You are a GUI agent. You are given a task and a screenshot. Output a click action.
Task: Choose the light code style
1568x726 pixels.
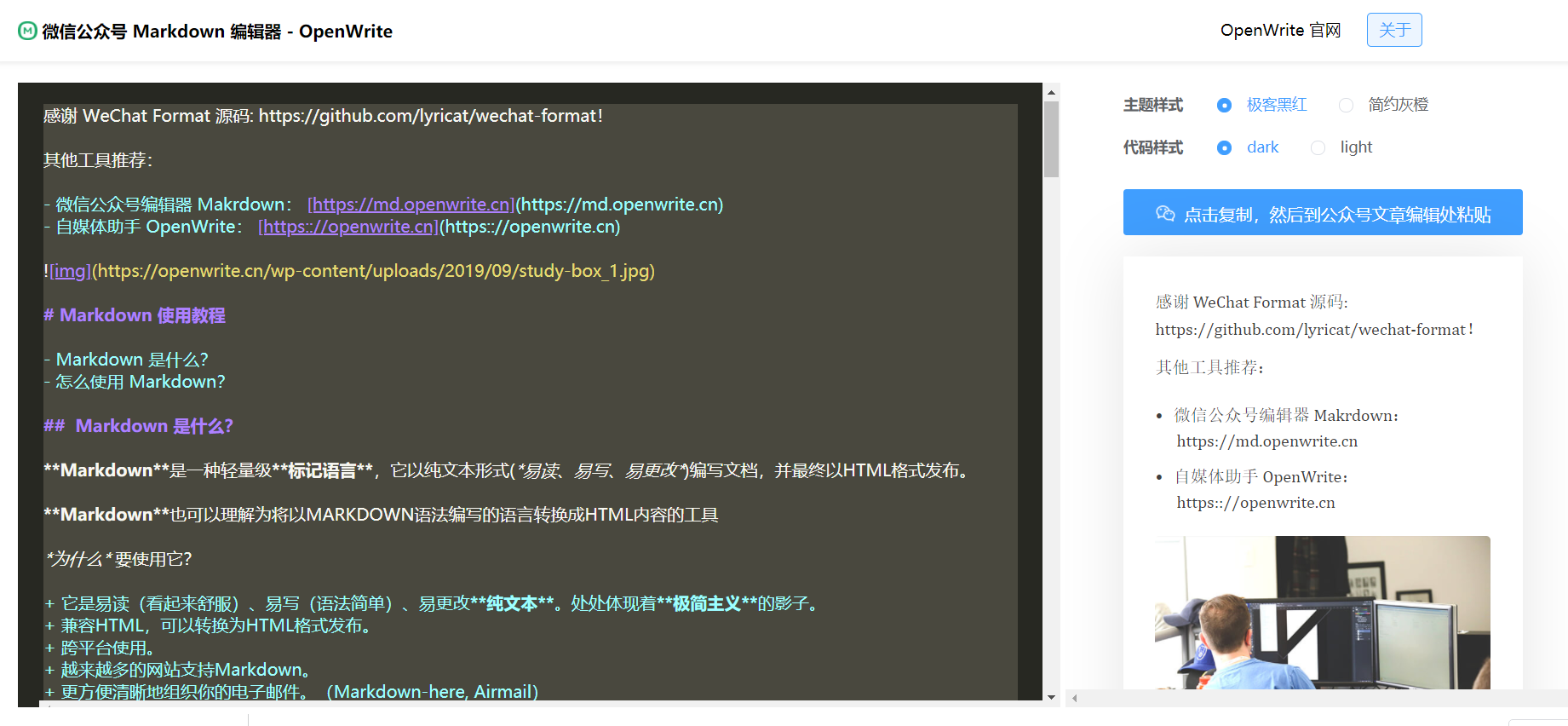(1318, 147)
